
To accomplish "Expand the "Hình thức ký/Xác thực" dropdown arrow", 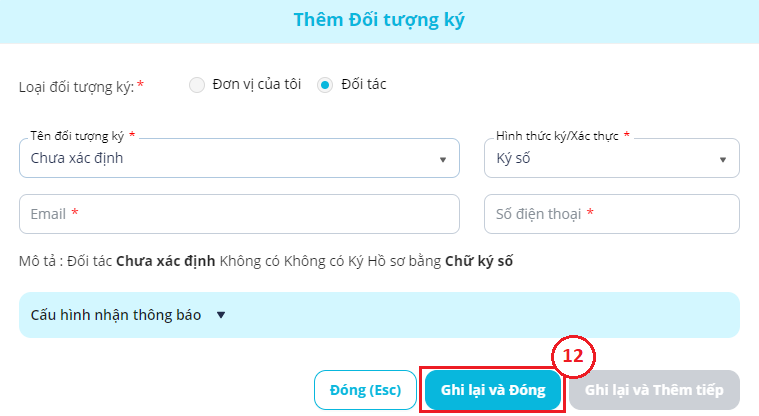I will coord(722,159).
